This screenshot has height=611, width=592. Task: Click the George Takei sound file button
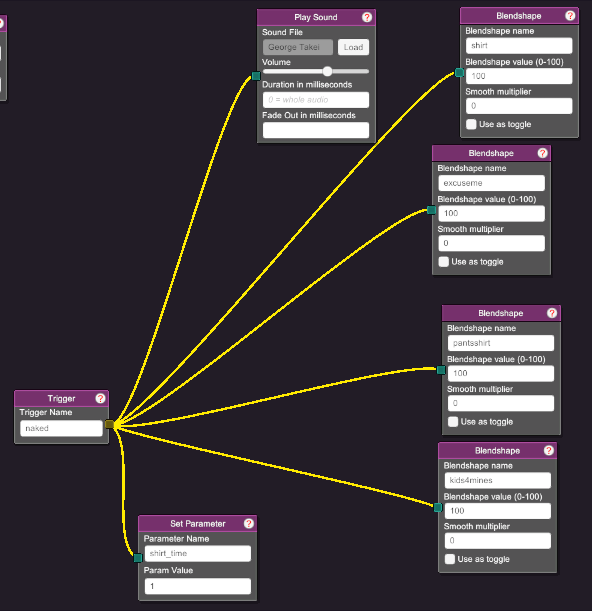click(x=298, y=47)
